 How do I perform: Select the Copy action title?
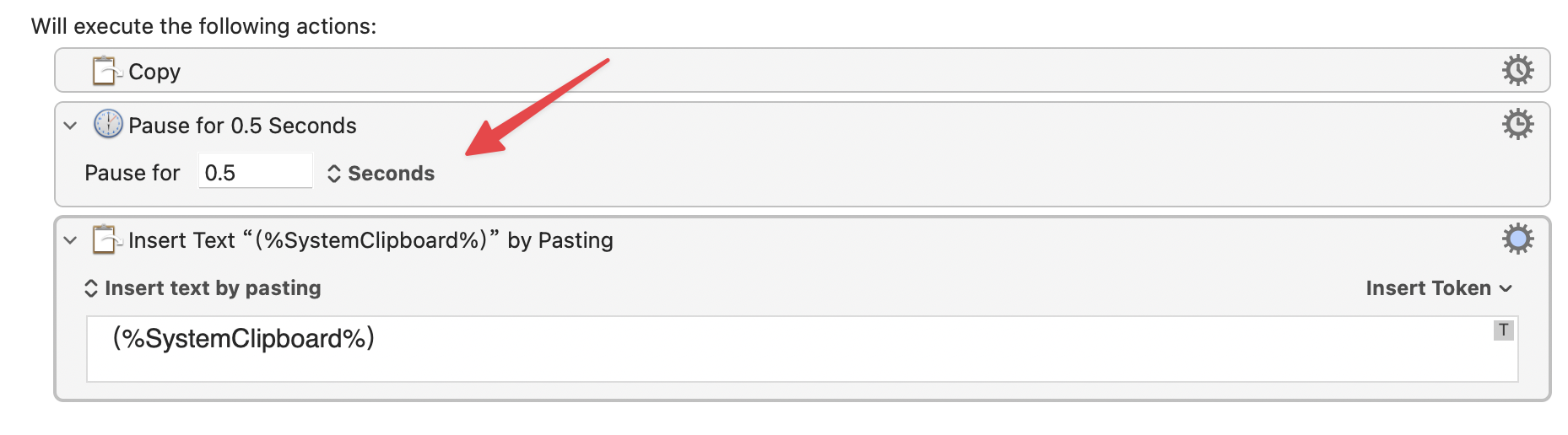154,72
